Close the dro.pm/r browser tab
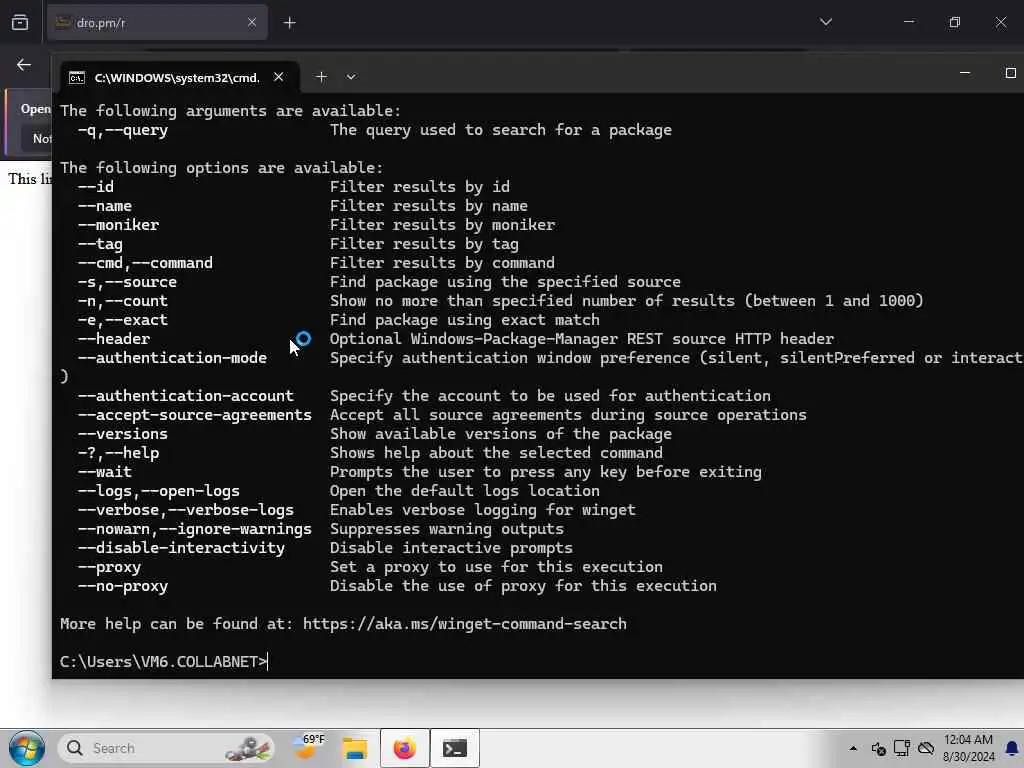The width and height of the screenshot is (1024, 768). 252,23
